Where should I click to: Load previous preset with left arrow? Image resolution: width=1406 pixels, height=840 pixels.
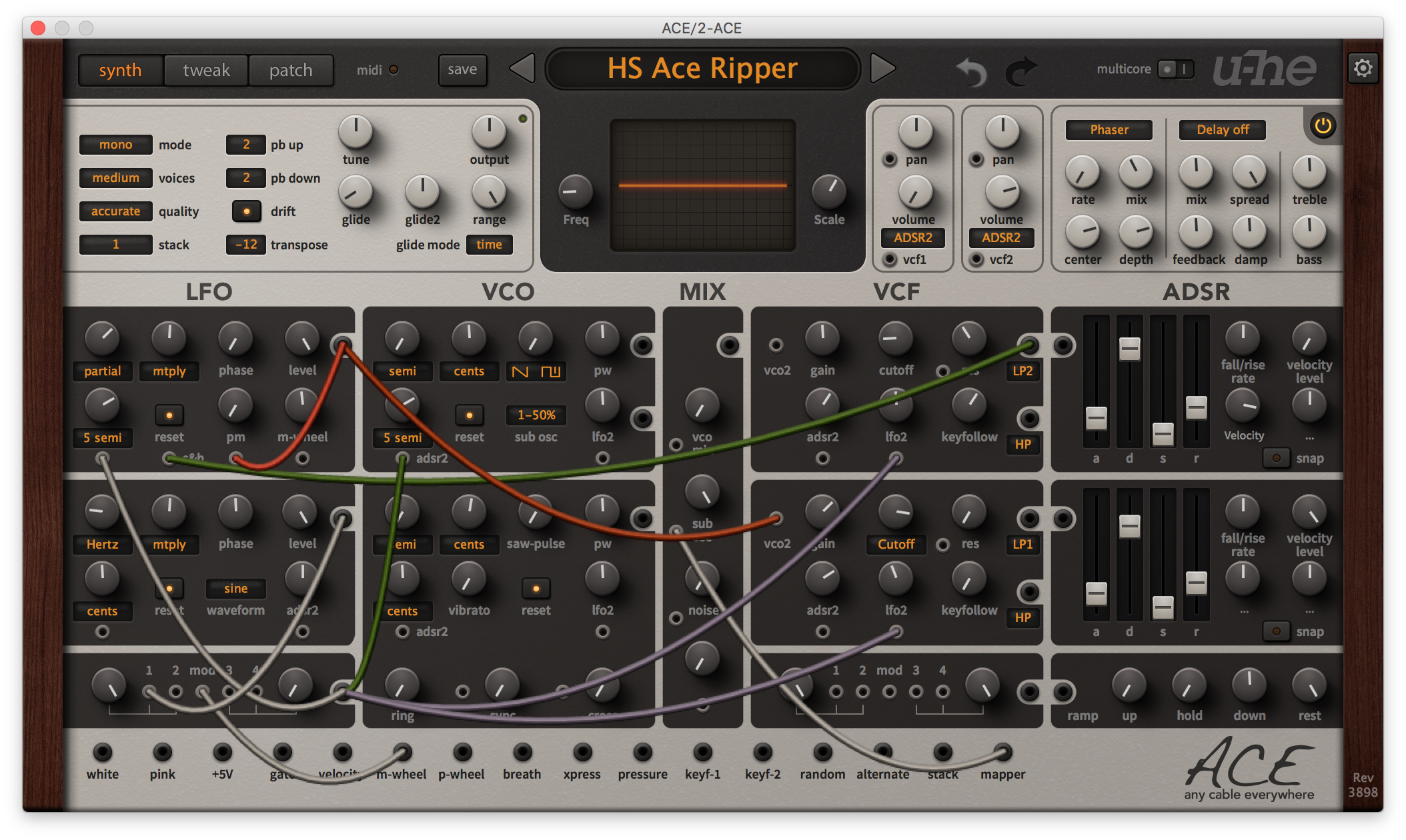coord(522,69)
